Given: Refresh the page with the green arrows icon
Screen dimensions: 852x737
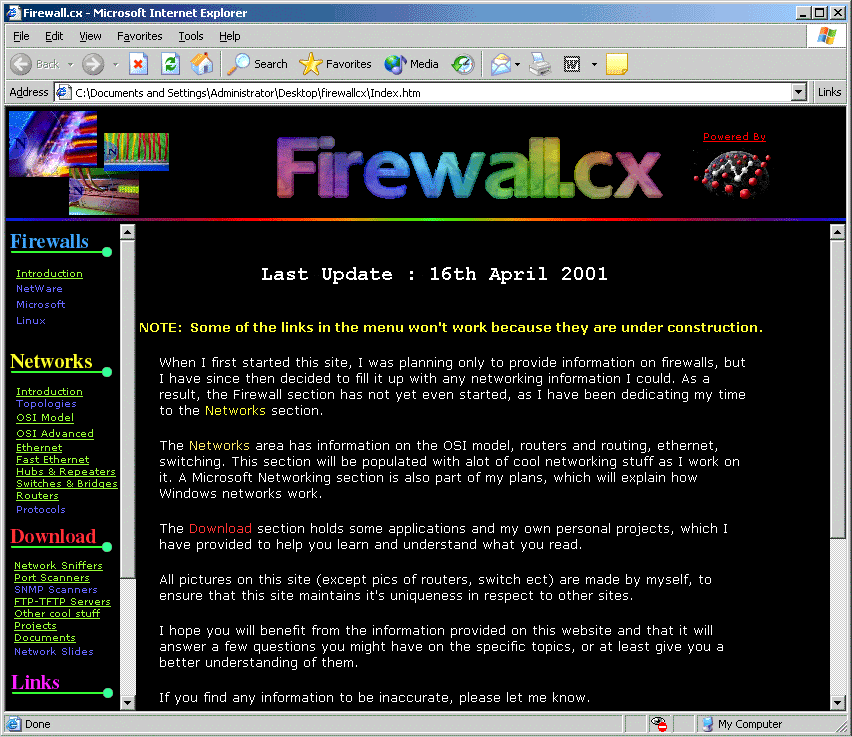Looking at the screenshot, I should (x=171, y=64).
